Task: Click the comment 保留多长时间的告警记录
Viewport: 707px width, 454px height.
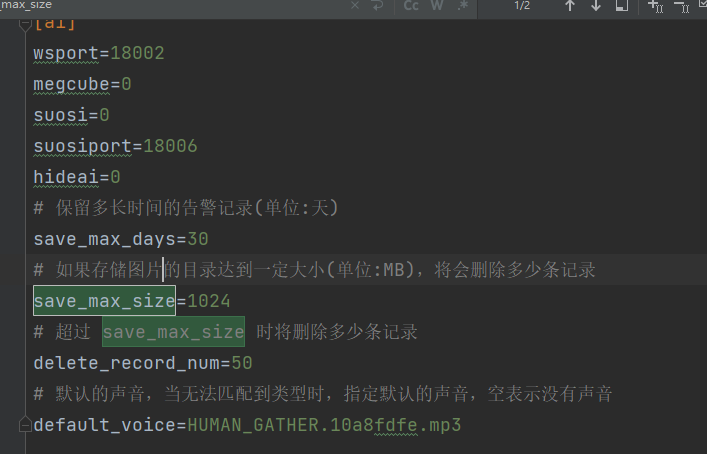Action: point(186,208)
